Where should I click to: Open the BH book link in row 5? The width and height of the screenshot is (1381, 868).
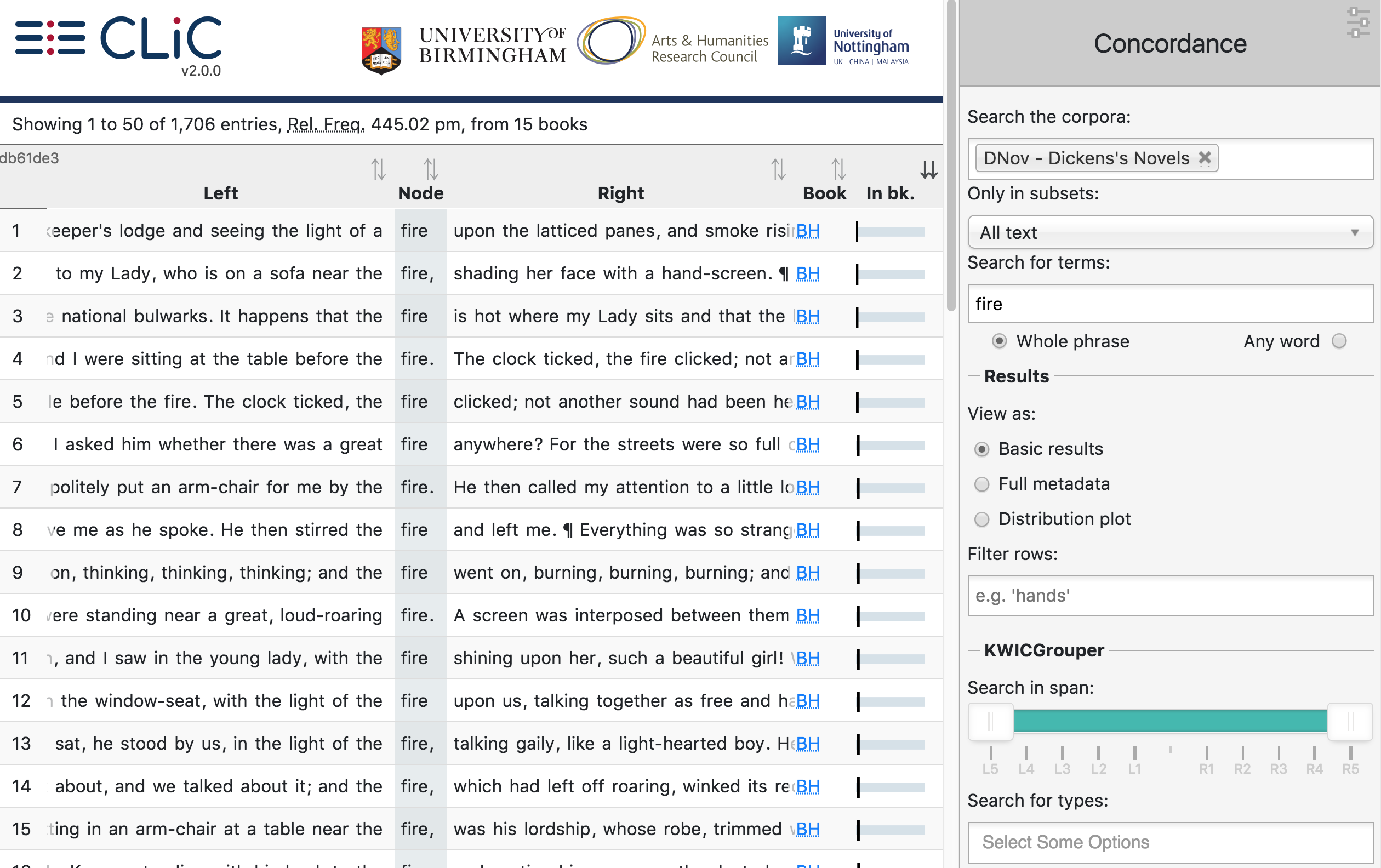point(807,402)
